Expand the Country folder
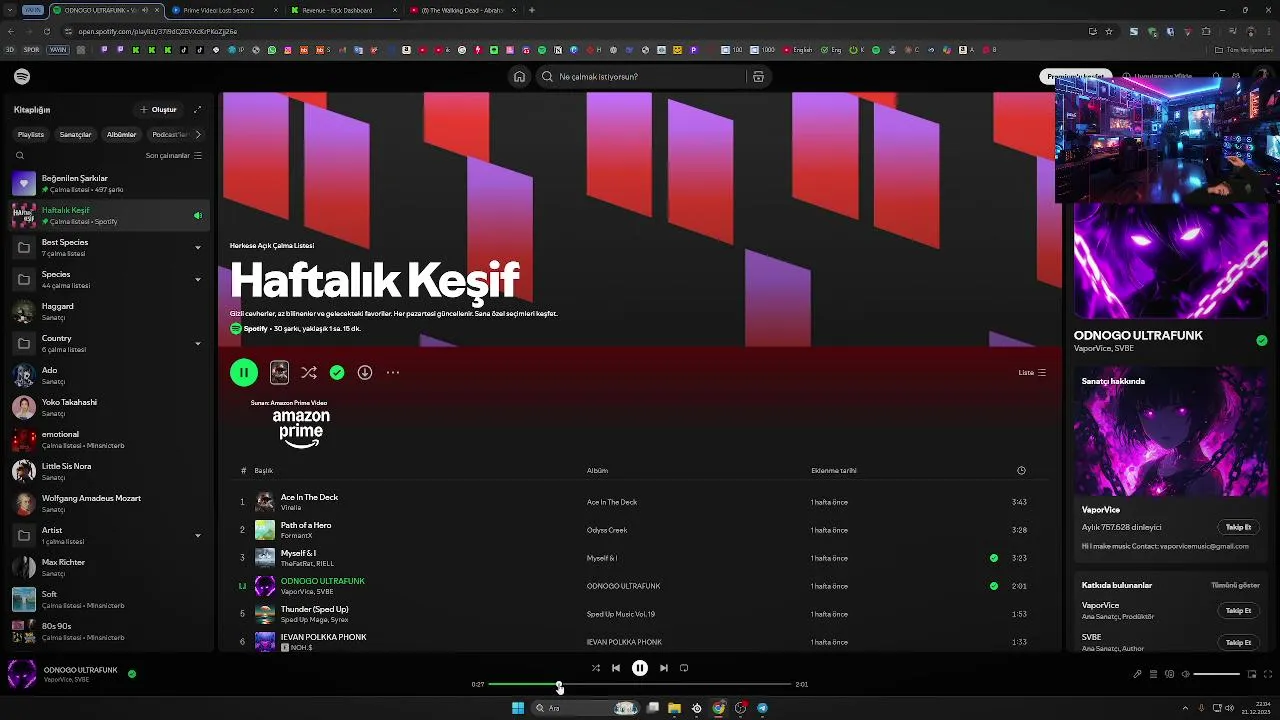The width and height of the screenshot is (1280, 720). 197,343
